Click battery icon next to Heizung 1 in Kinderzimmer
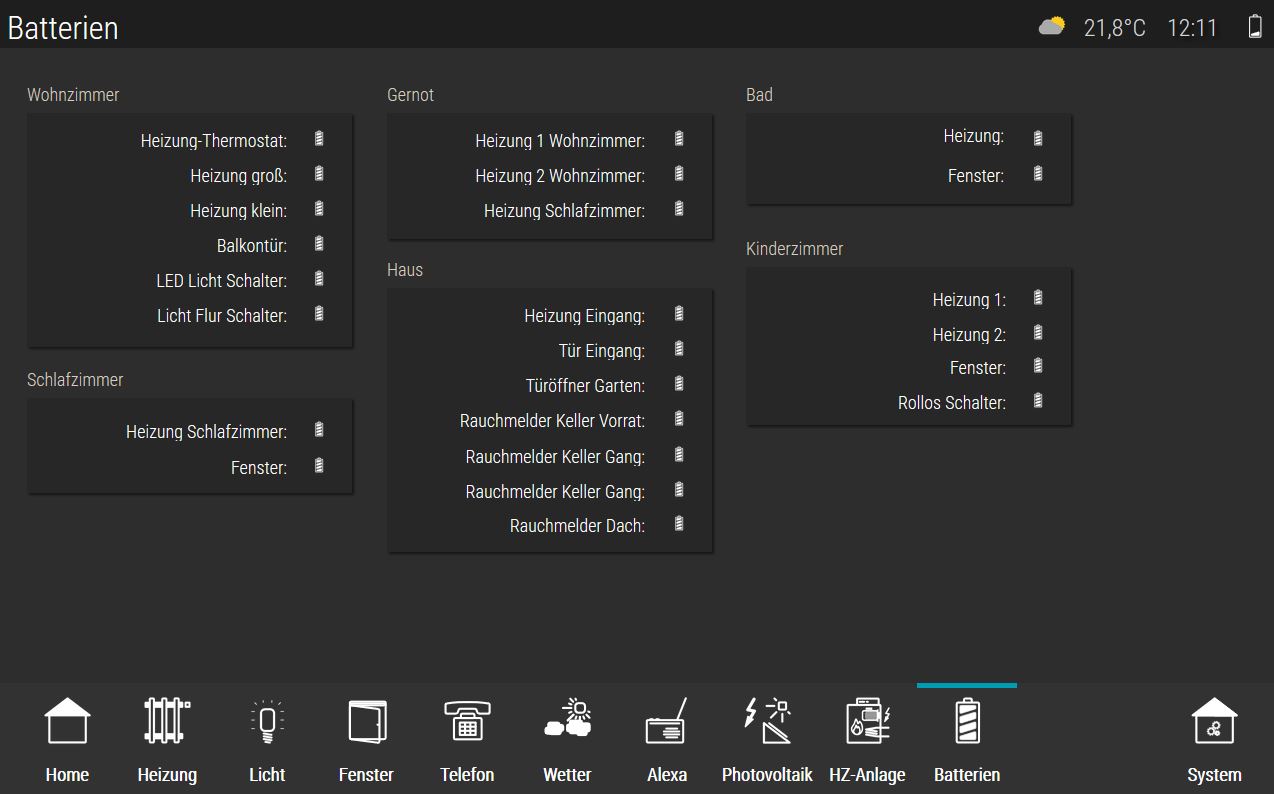 pos(1038,297)
